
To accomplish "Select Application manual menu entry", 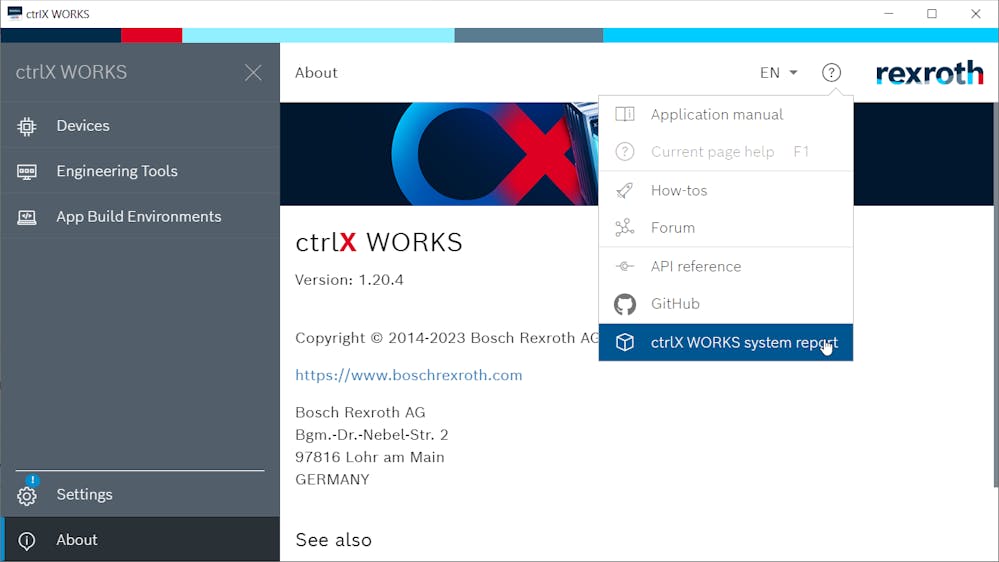I will click(726, 114).
